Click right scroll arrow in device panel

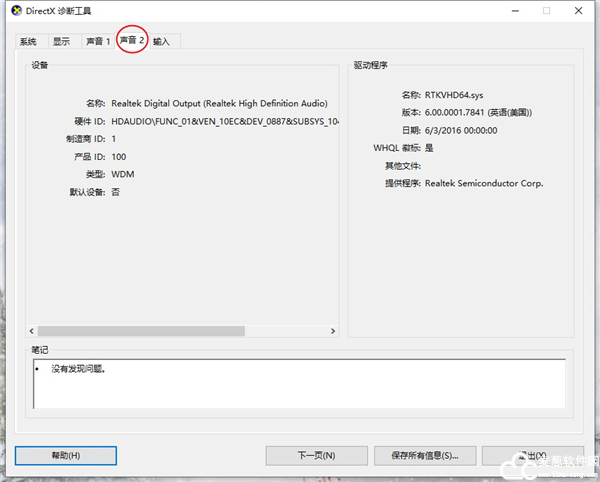333,331
